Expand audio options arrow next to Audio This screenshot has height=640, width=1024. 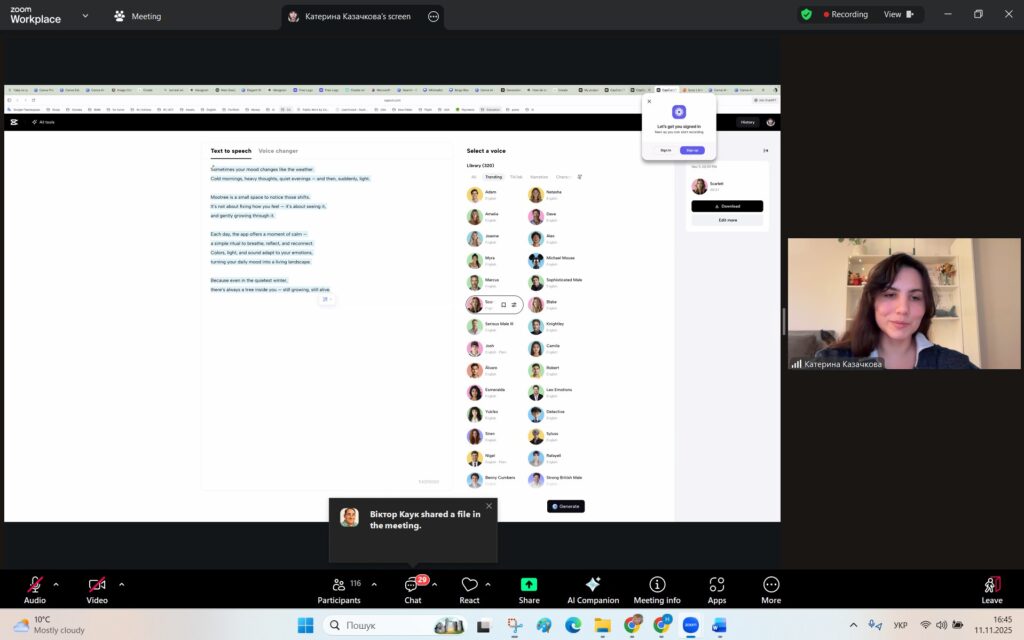point(56,584)
